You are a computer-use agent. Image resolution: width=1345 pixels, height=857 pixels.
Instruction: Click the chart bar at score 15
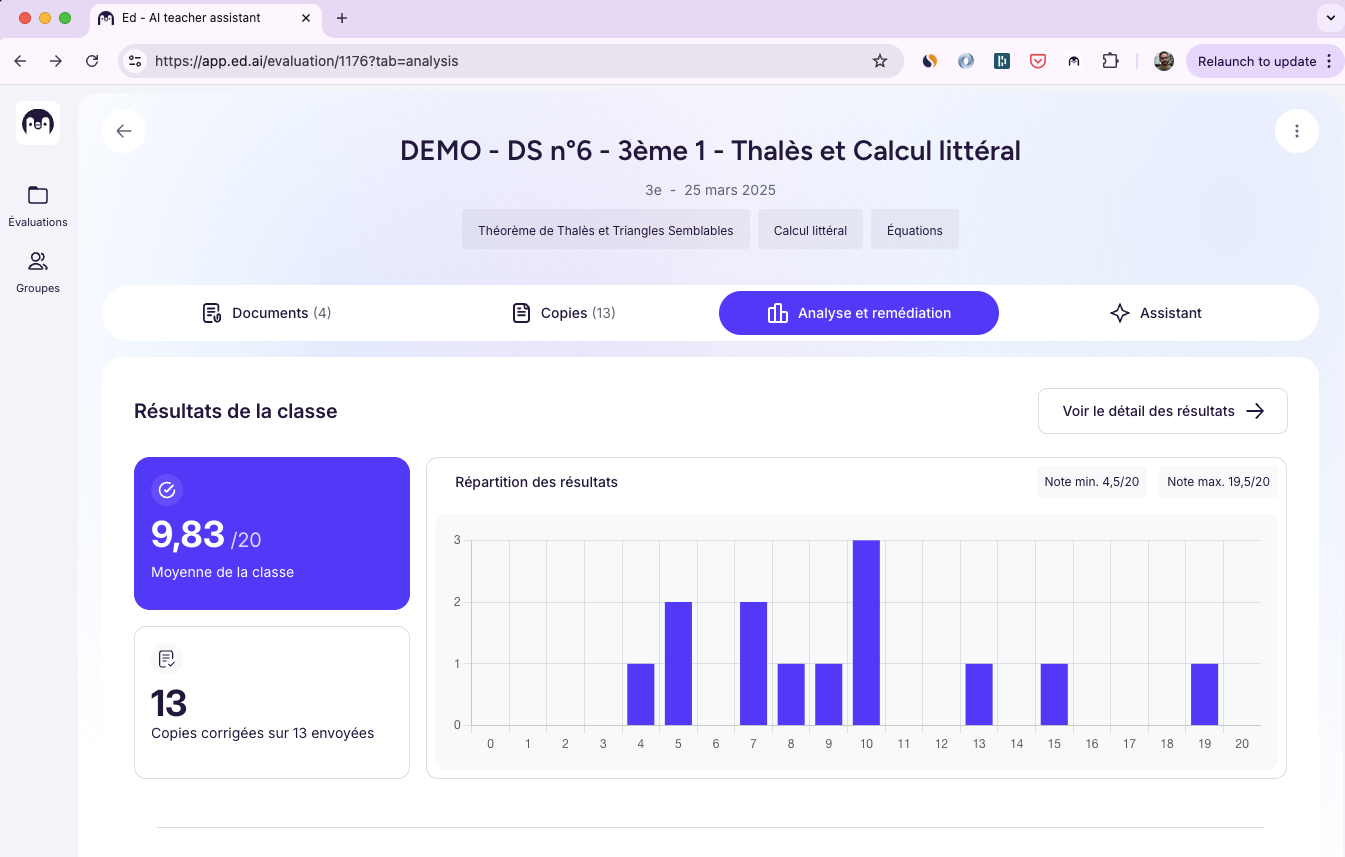[x=1054, y=695]
